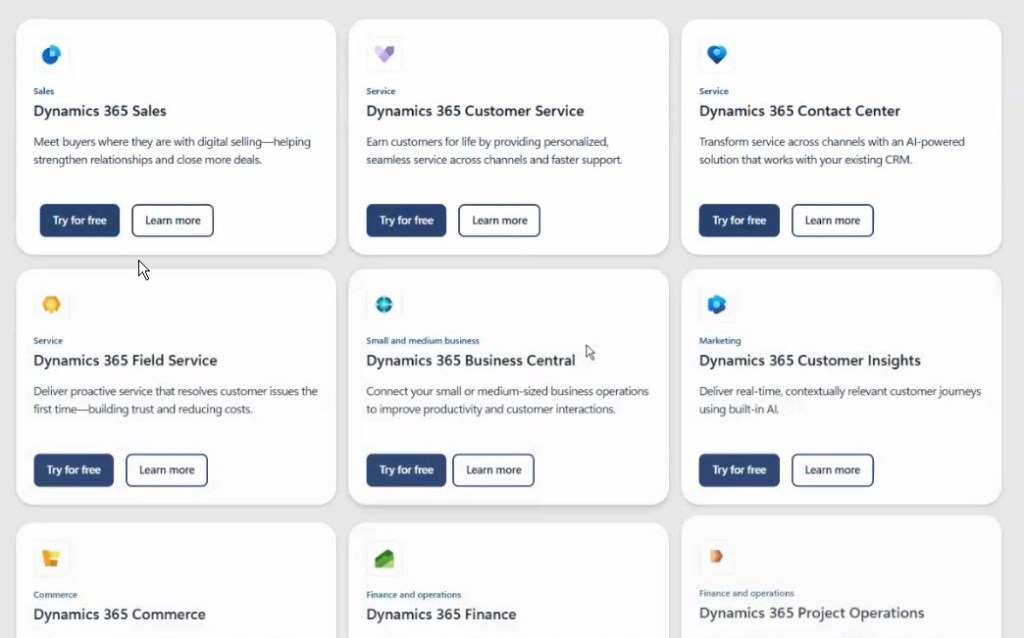Click the Dynamics 365 Finance icon

coord(384,558)
